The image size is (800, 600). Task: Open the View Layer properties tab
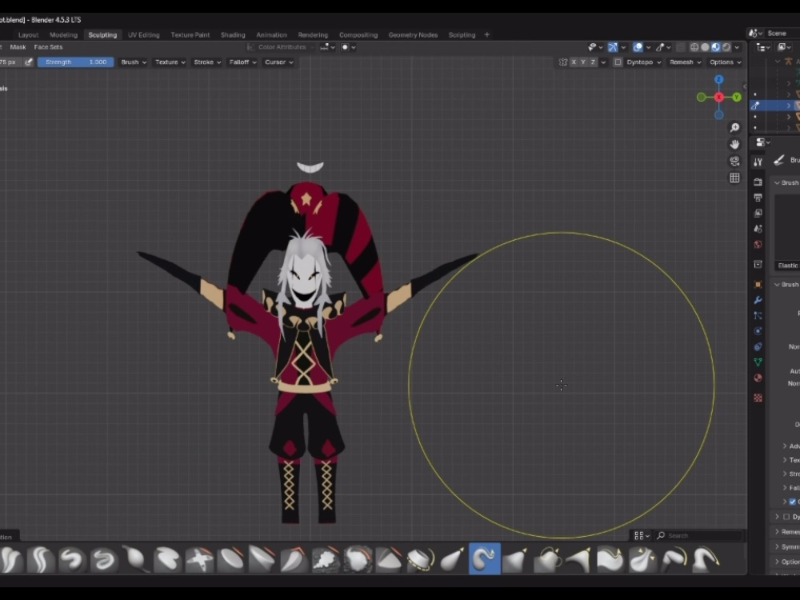point(758,213)
